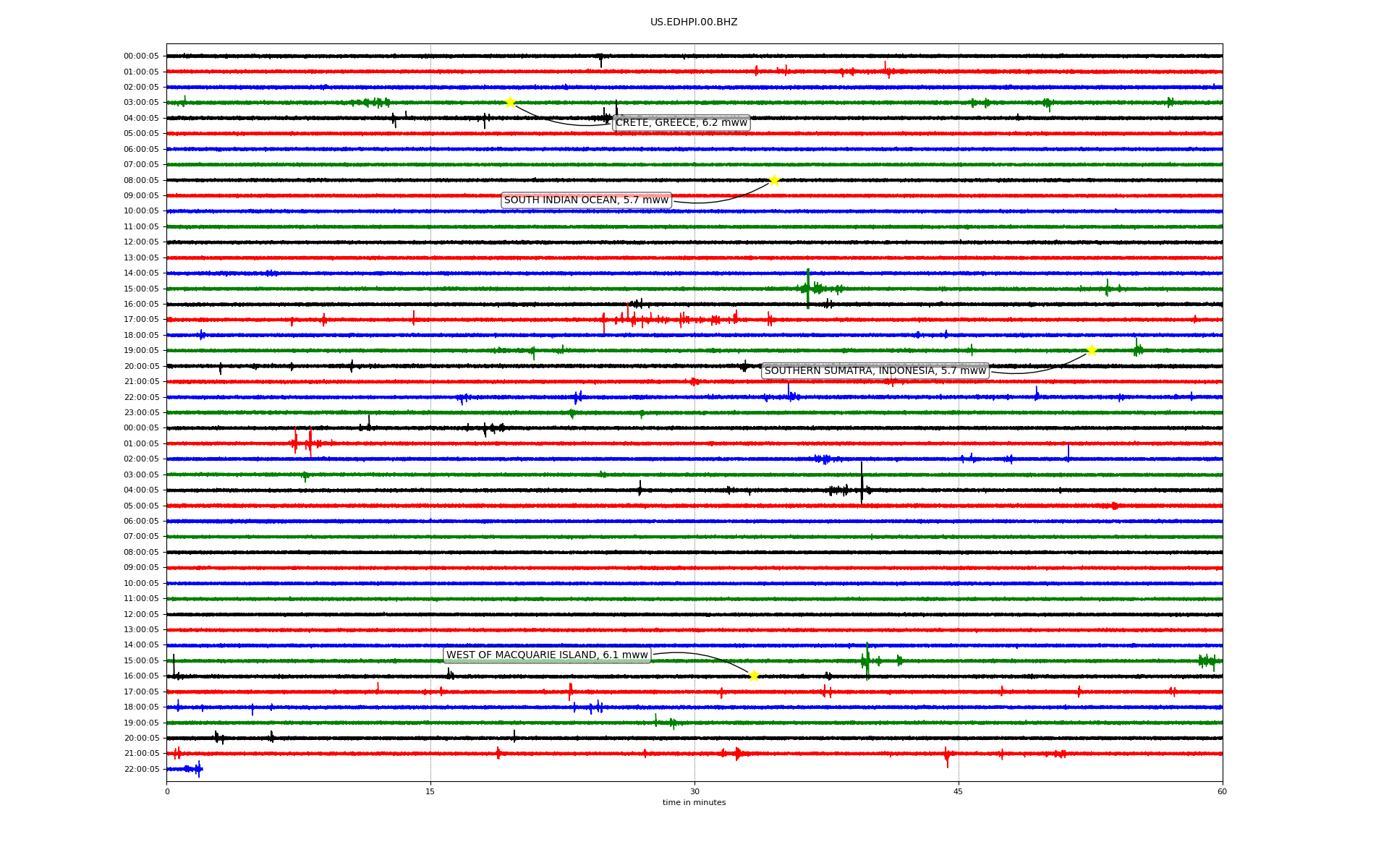Click 19:00:05 label of Southern Sumatra star row
This screenshot has width=1389, height=868.
click(141, 351)
